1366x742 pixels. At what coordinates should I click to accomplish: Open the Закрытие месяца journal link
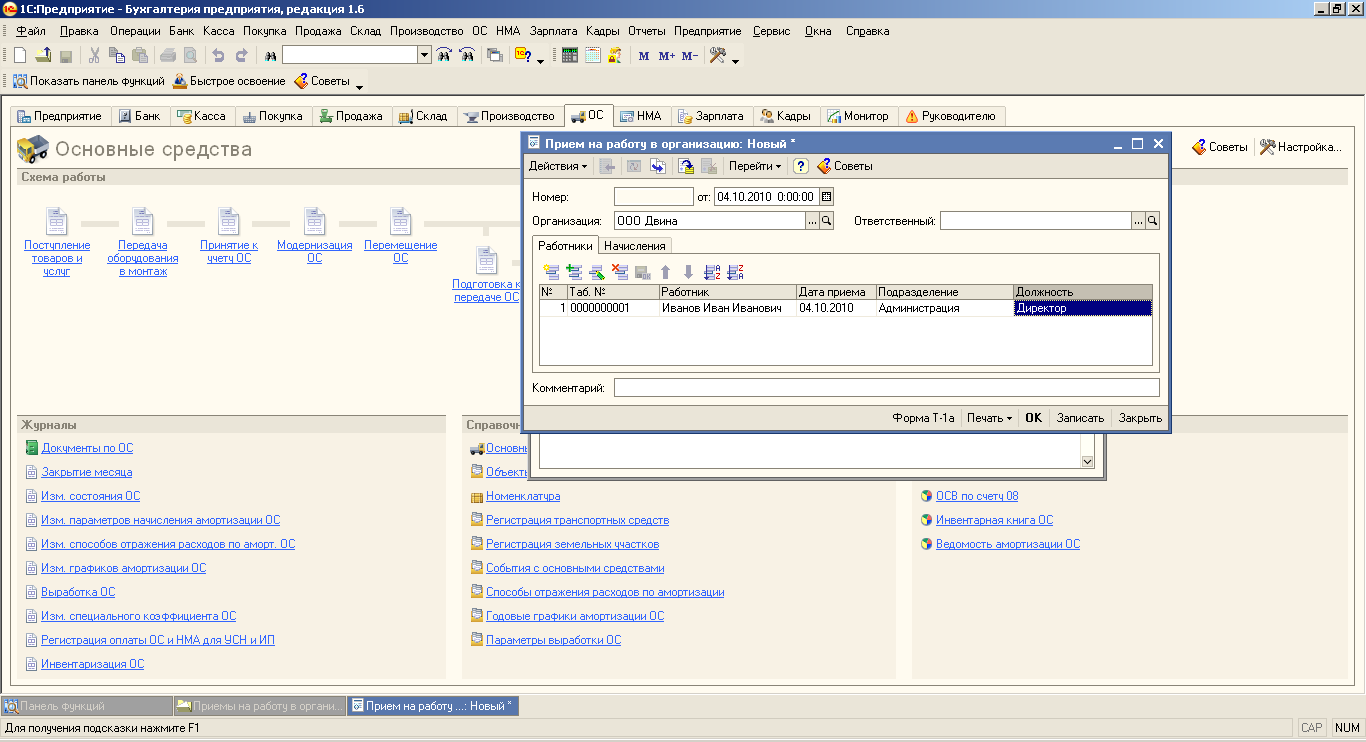coord(87,472)
